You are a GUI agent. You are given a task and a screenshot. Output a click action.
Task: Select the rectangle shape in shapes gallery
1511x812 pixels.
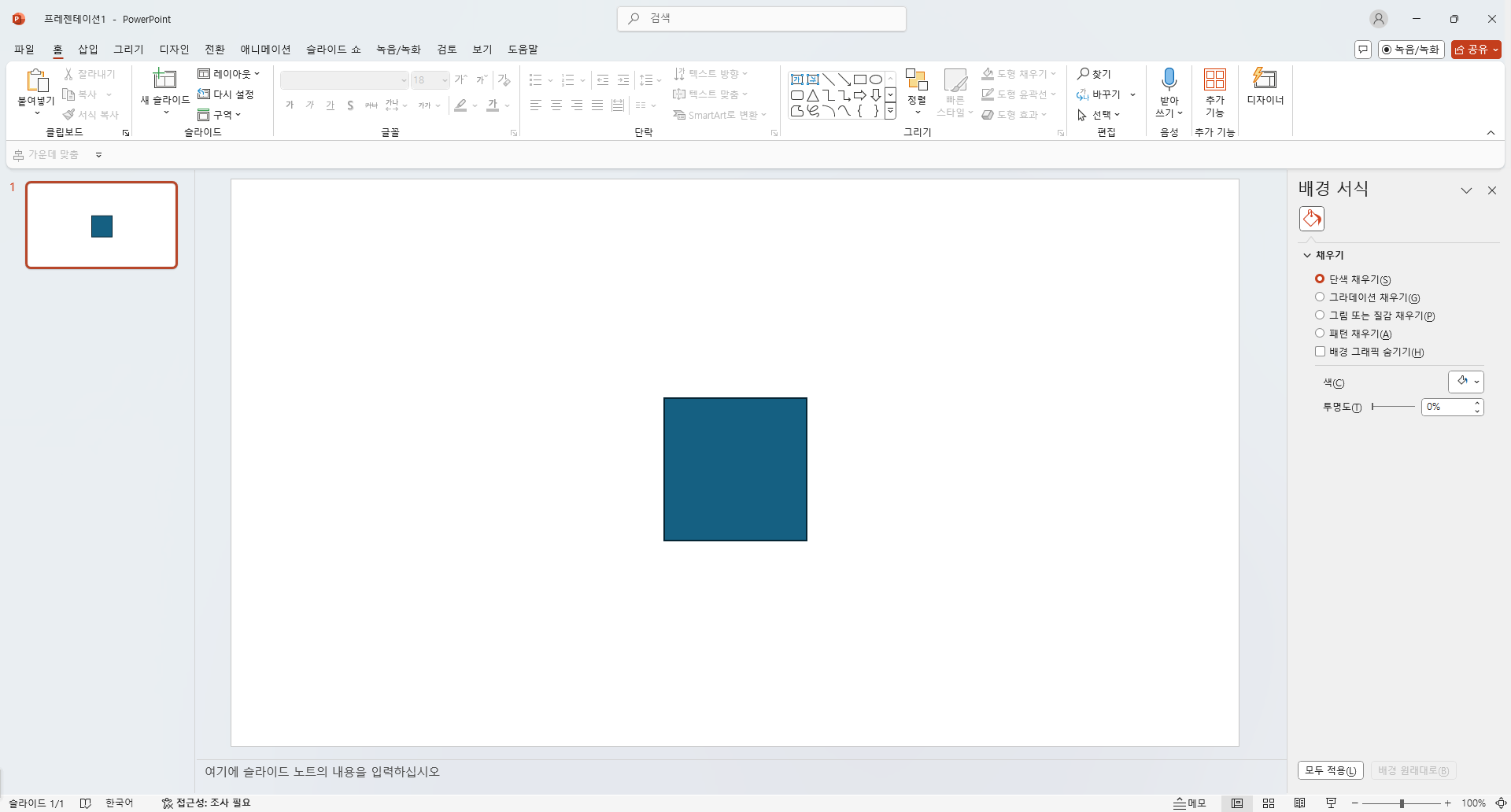point(860,79)
